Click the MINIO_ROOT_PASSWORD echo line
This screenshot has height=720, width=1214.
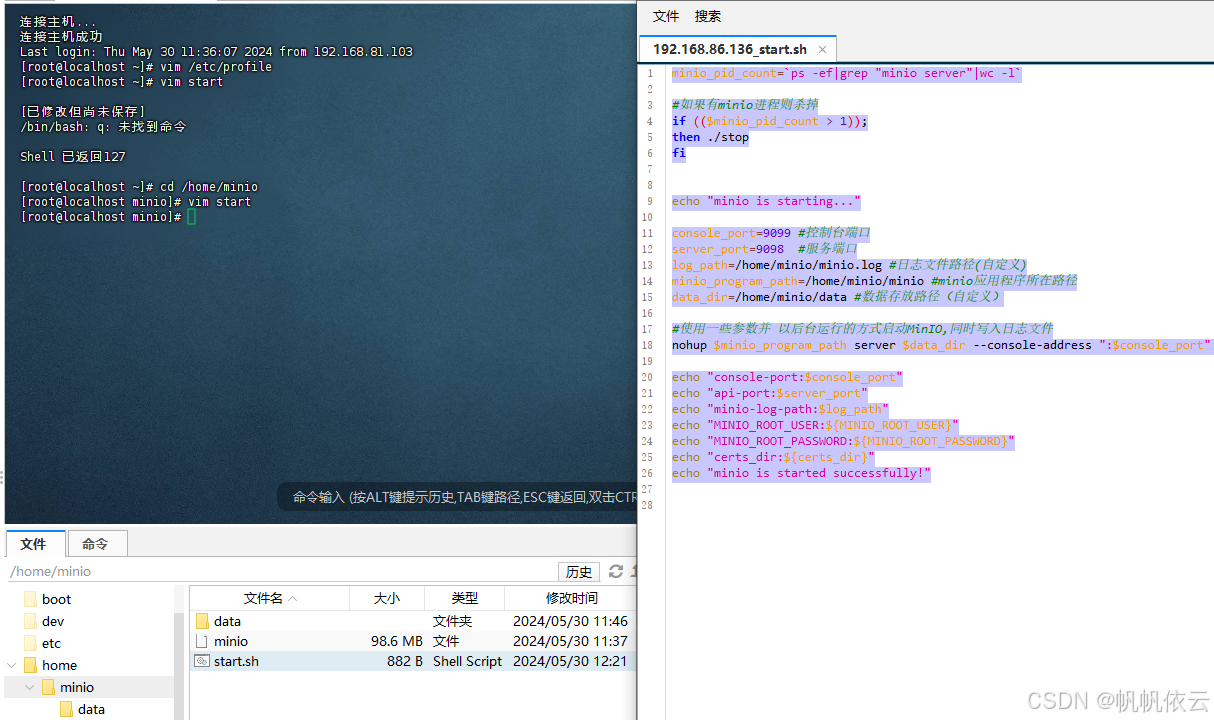tap(843, 441)
